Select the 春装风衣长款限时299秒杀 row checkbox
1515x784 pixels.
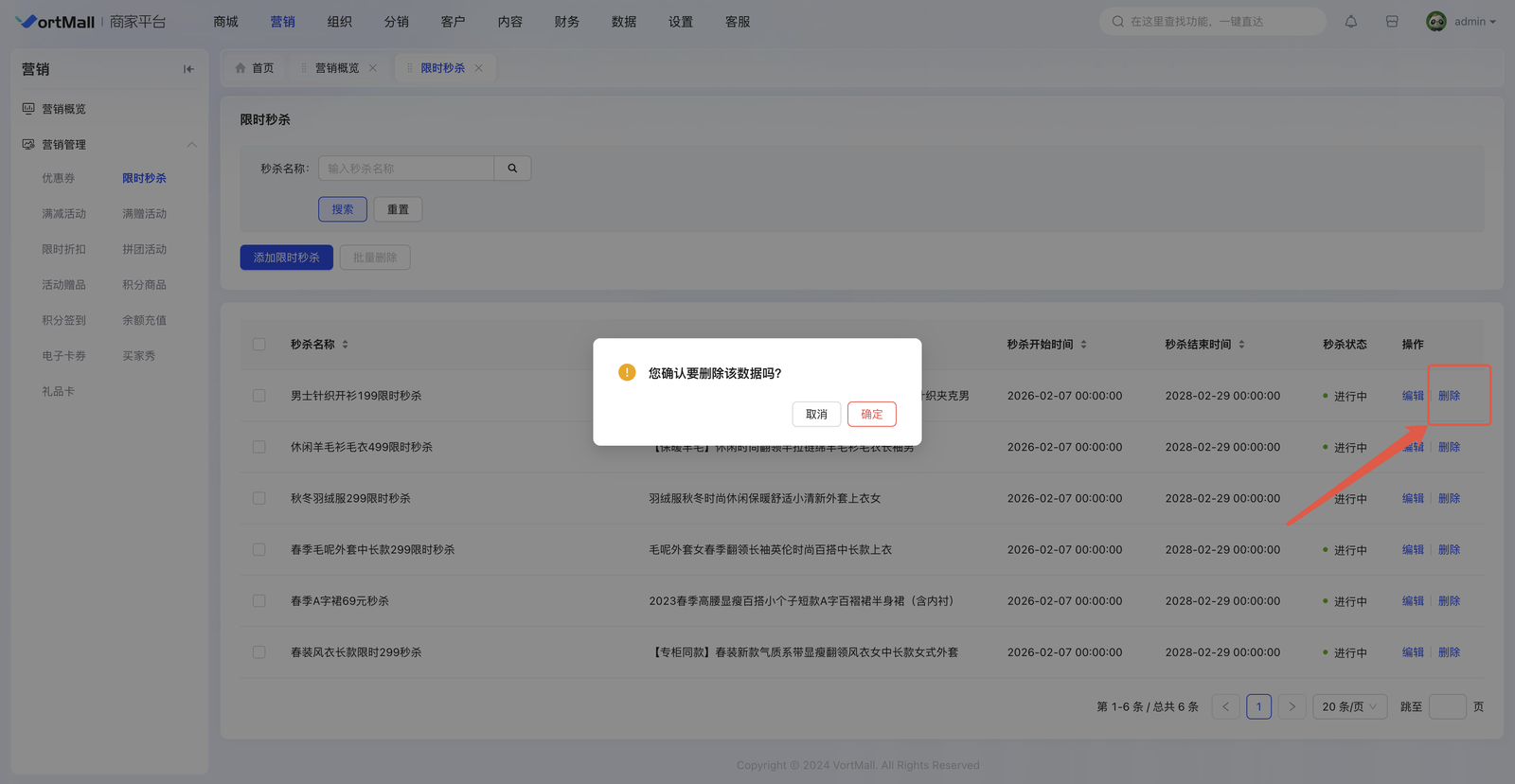[x=258, y=652]
